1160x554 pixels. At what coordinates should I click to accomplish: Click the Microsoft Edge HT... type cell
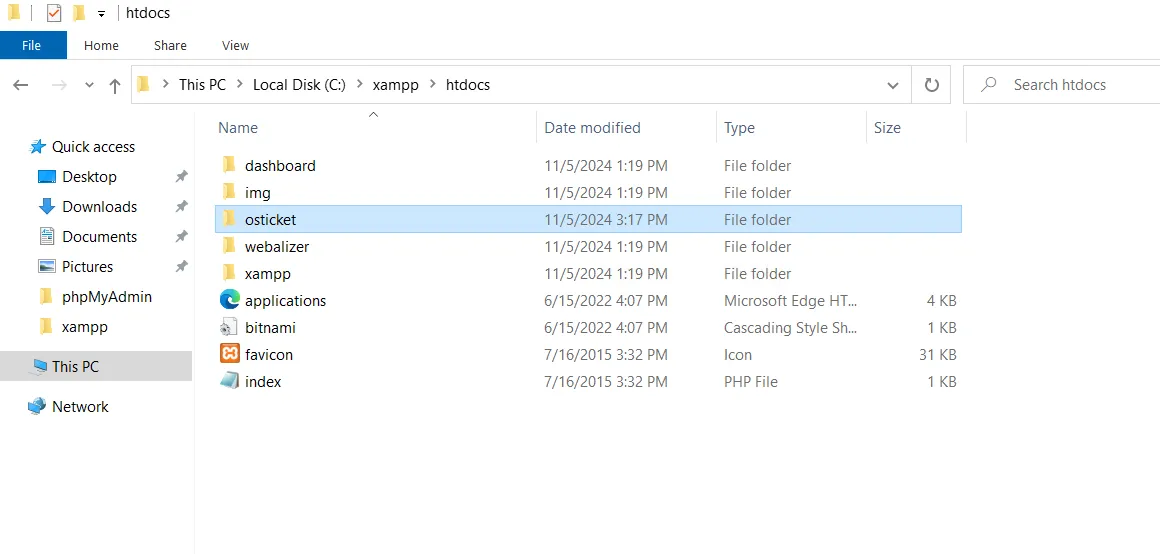pos(790,301)
